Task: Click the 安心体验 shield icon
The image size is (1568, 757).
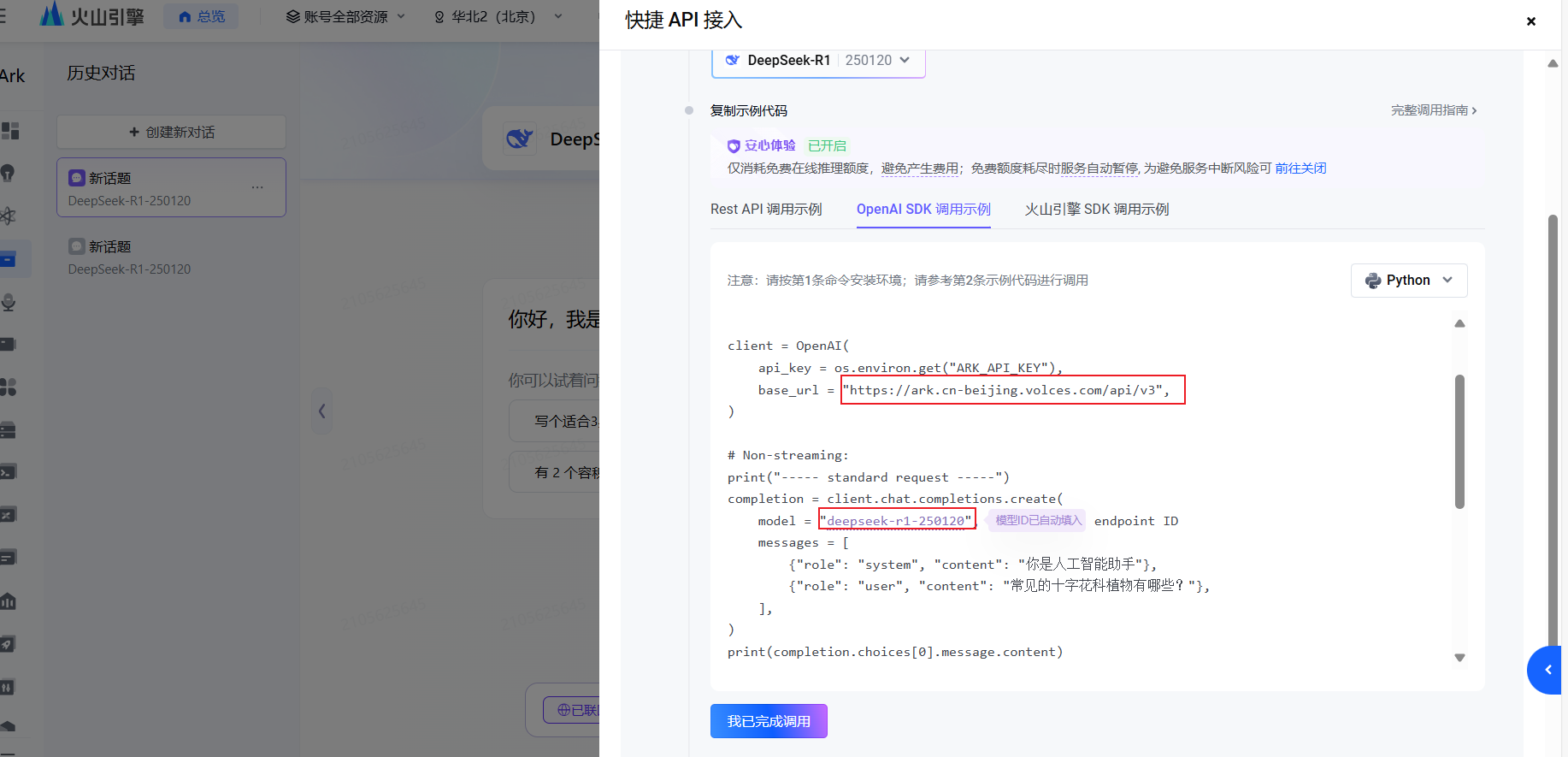Action: pyautogui.click(x=734, y=146)
